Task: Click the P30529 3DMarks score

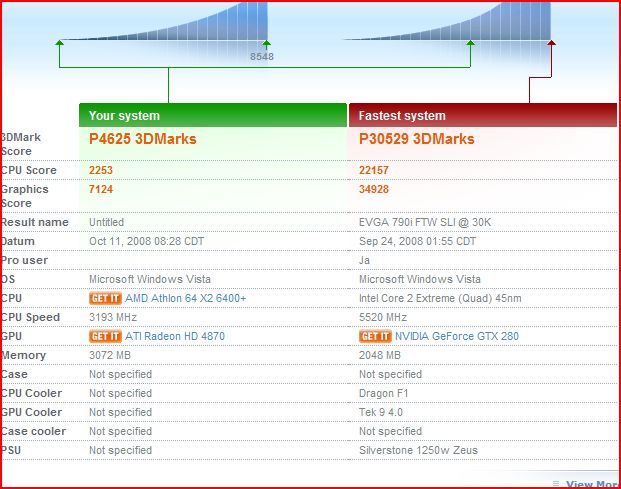Action: (x=417, y=139)
